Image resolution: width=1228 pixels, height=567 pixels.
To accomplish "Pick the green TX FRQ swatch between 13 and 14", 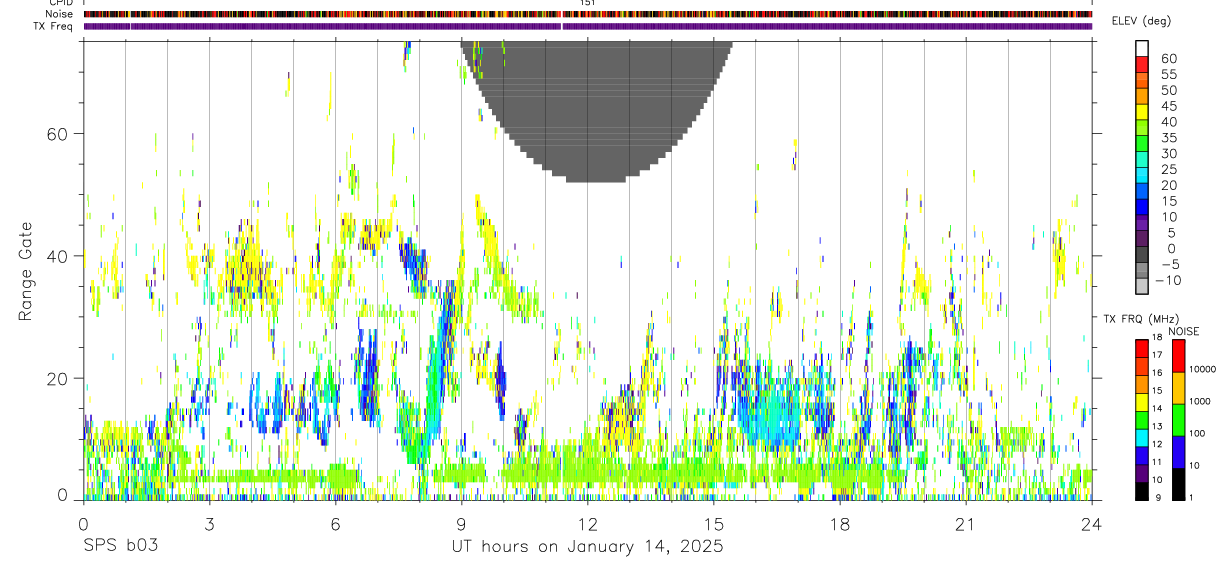I will (x=1141, y=418).
